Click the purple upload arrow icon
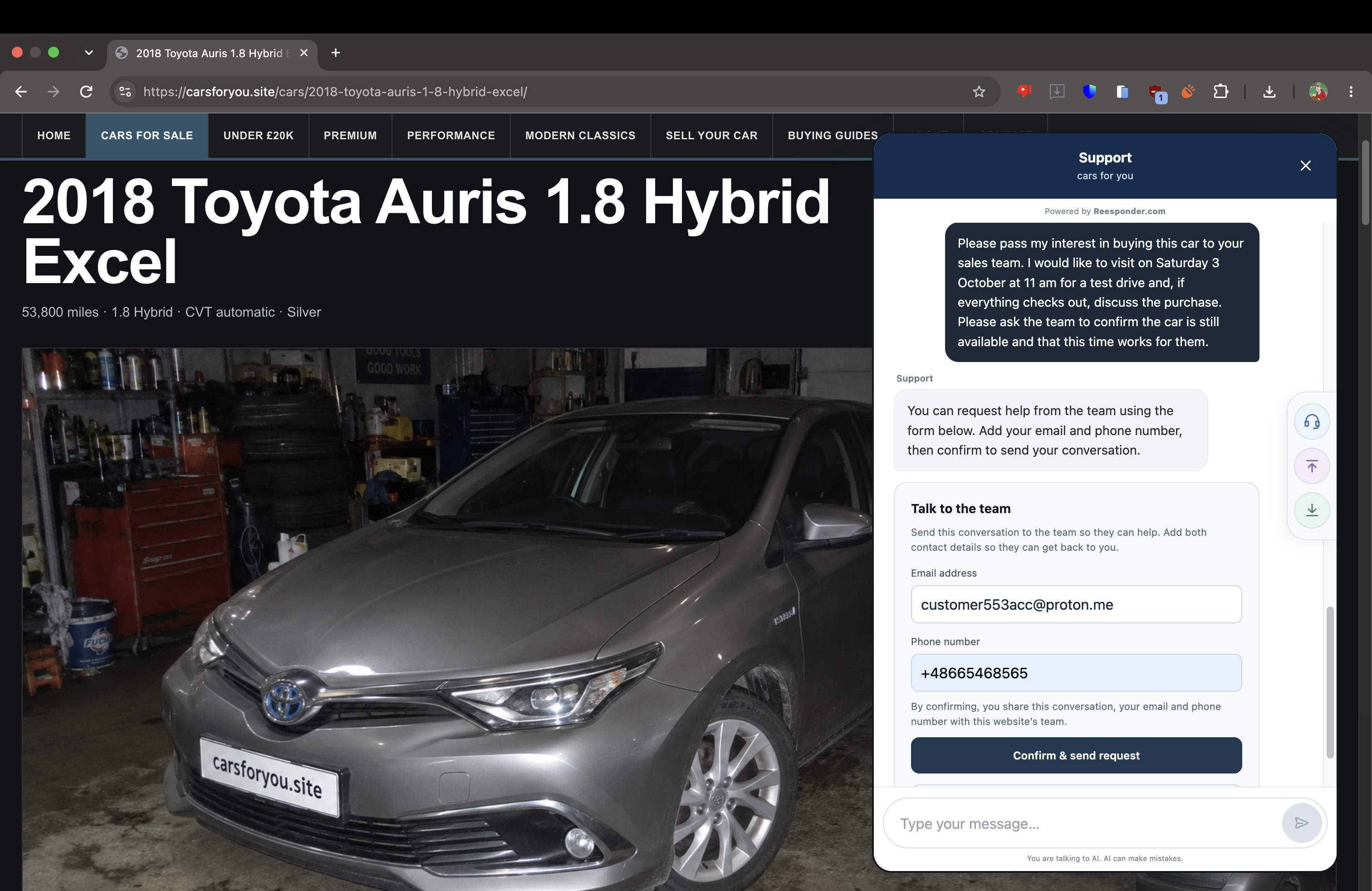Screen dimensions: 1372x891 pyautogui.click(x=1312, y=466)
